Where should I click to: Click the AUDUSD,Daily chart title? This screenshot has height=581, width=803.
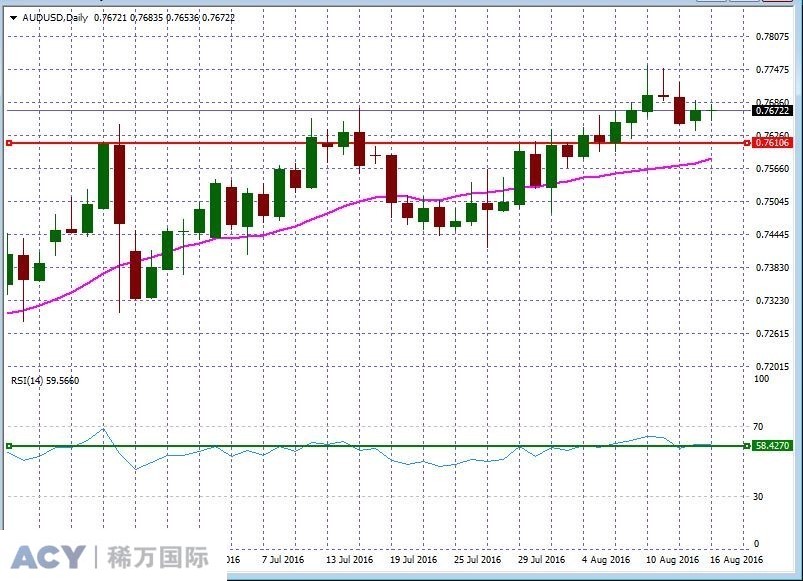pos(55,18)
